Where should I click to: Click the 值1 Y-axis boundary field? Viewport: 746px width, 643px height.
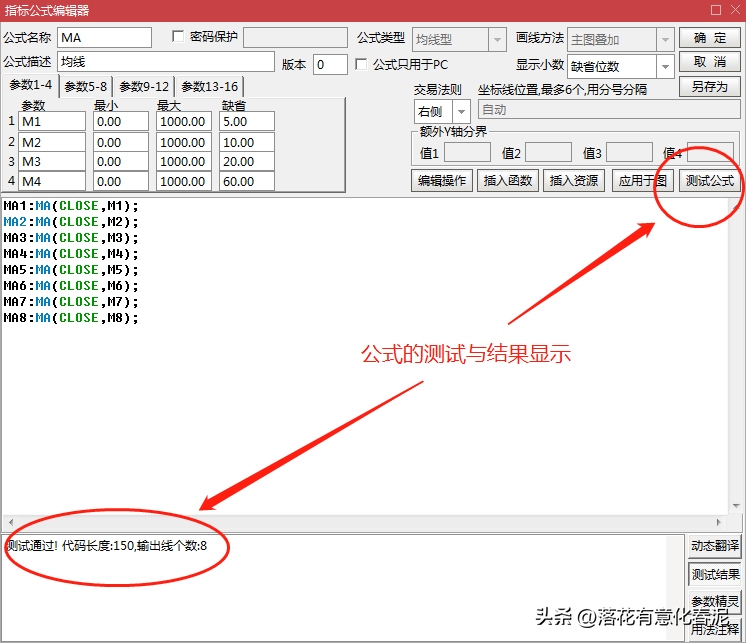pos(467,153)
